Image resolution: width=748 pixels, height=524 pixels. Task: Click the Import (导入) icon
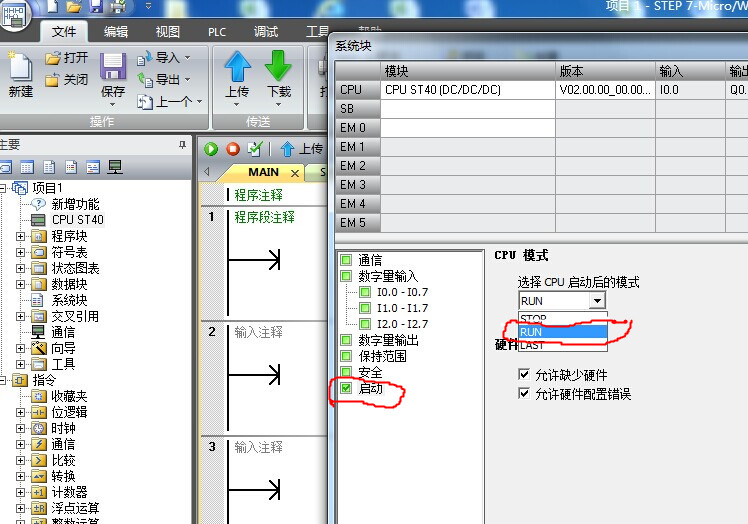(x=145, y=58)
